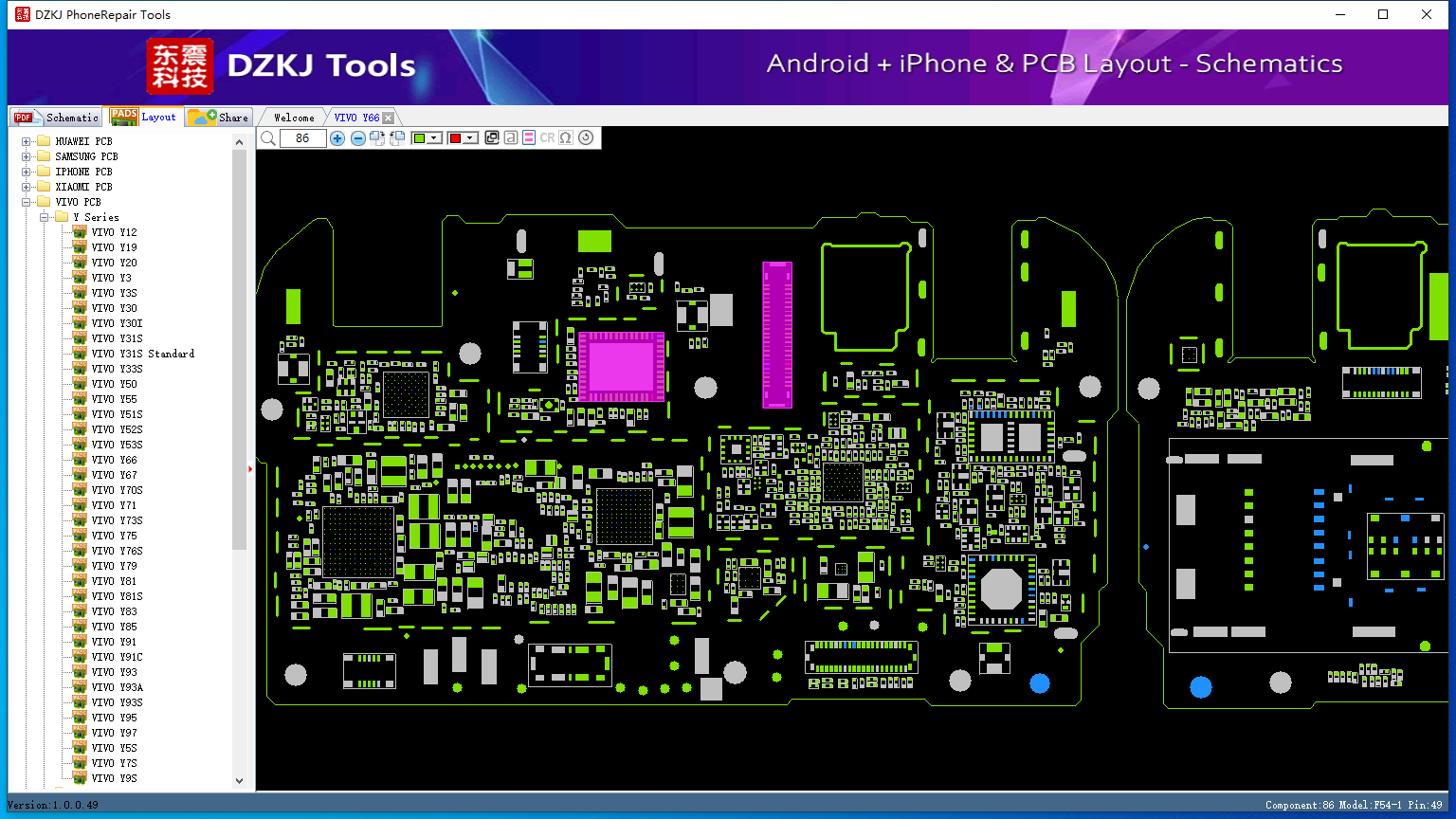Close the VIVO Y66 tab
Image resolution: width=1456 pixels, height=819 pixels.
pos(388,118)
